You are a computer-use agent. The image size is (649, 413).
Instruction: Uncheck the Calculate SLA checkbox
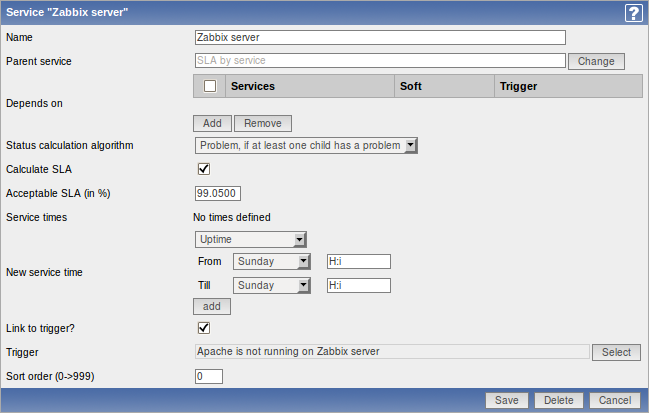pyautogui.click(x=204, y=169)
